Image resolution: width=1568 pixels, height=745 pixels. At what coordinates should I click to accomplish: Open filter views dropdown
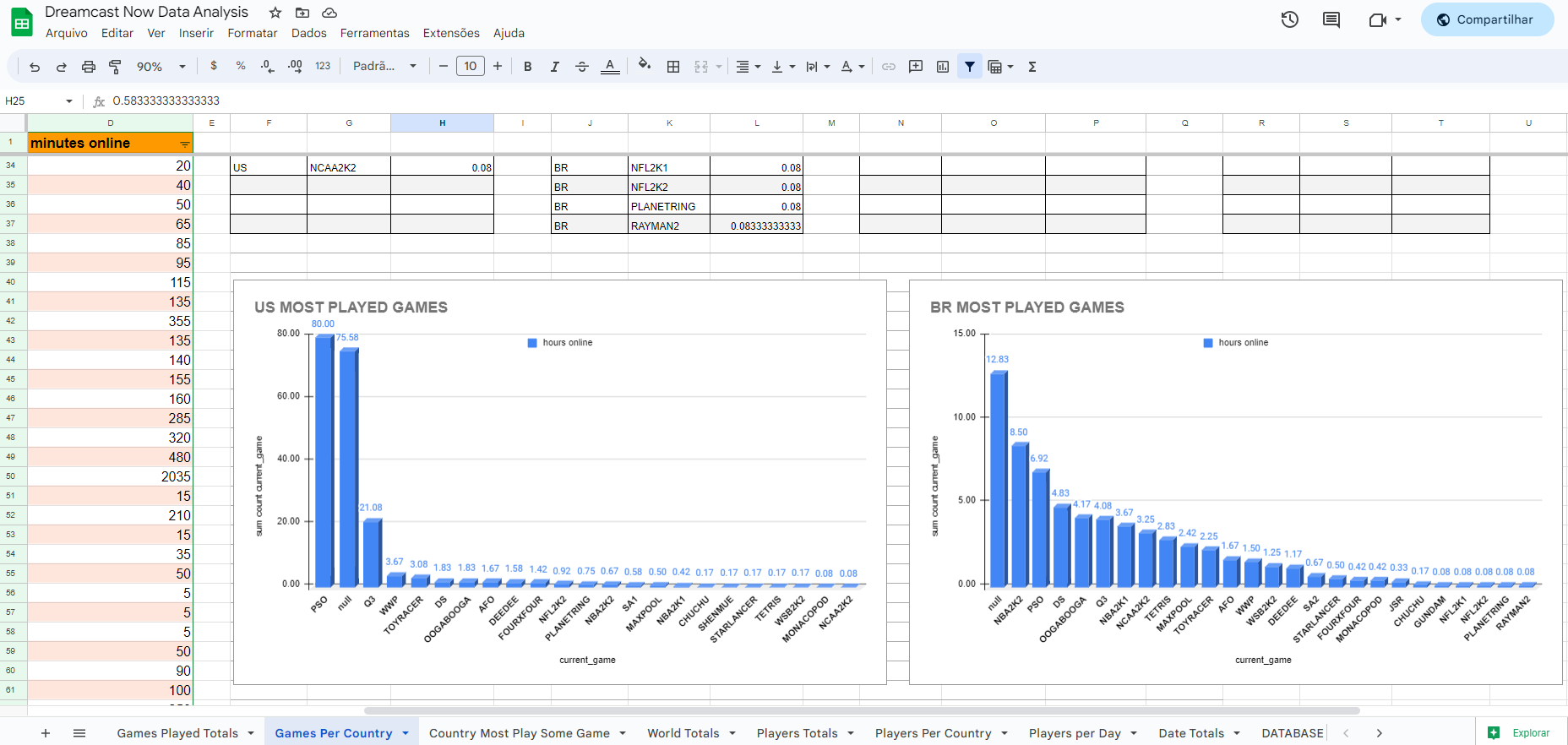[x=1000, y=67]
